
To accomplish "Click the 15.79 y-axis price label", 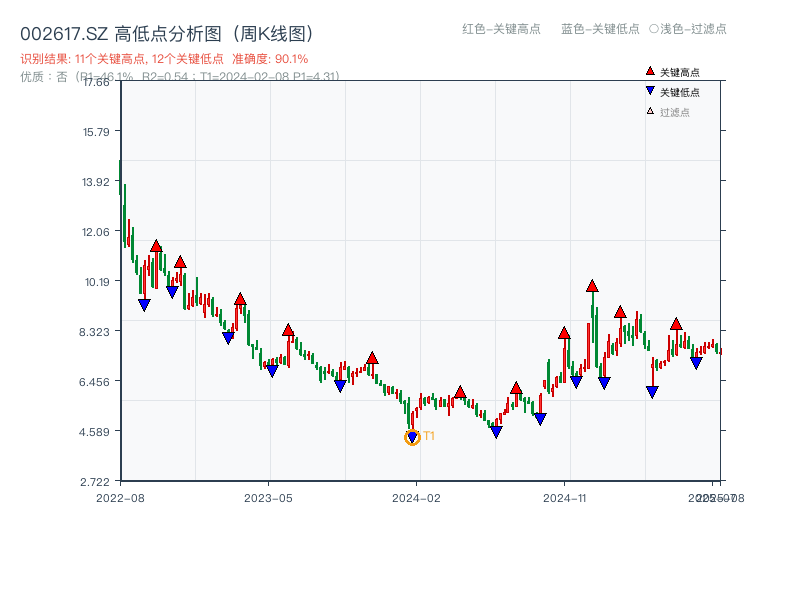I will click(x=96, y=132).
